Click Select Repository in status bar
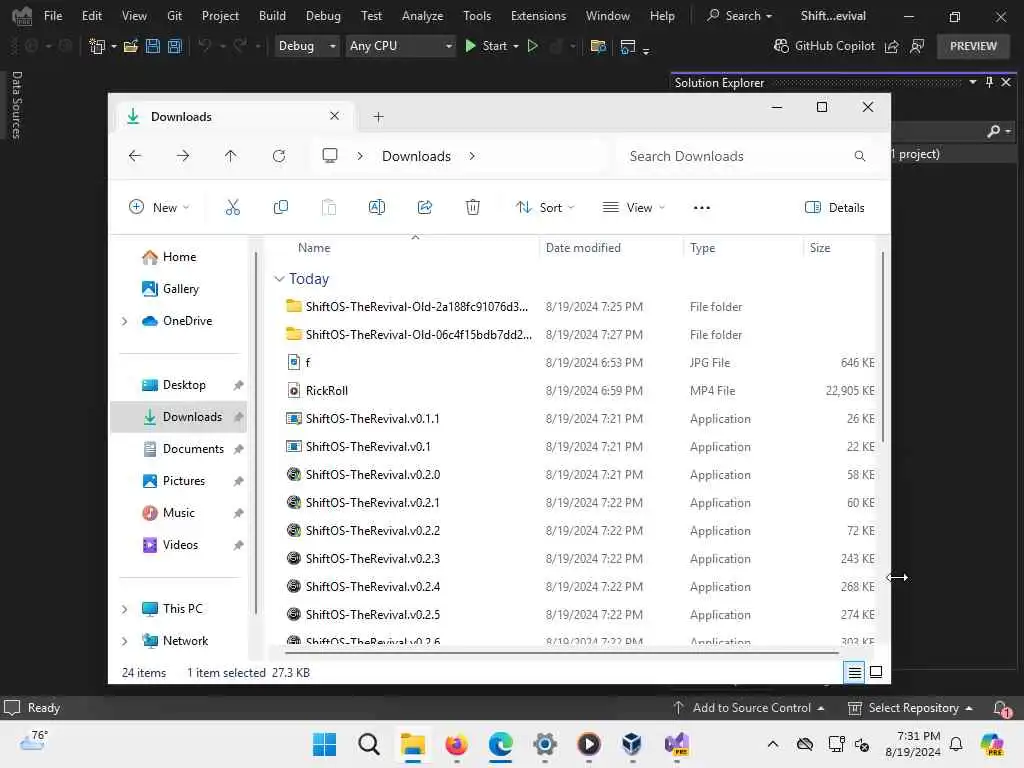1024x768 pixels. point(910,708)
